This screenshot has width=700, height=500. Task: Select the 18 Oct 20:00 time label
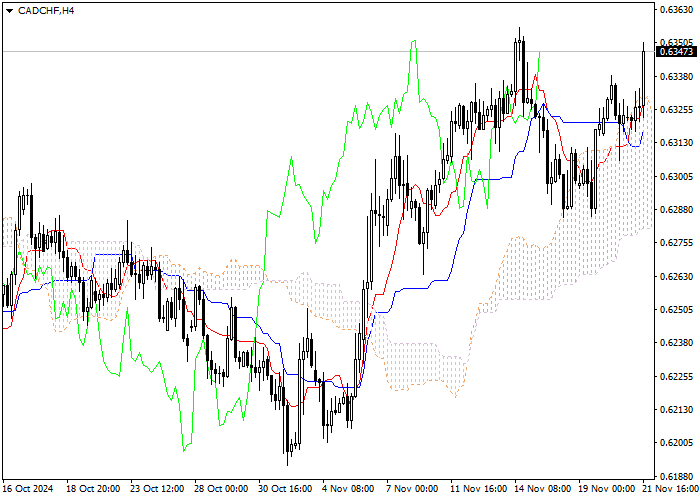[x=93, y=489]
